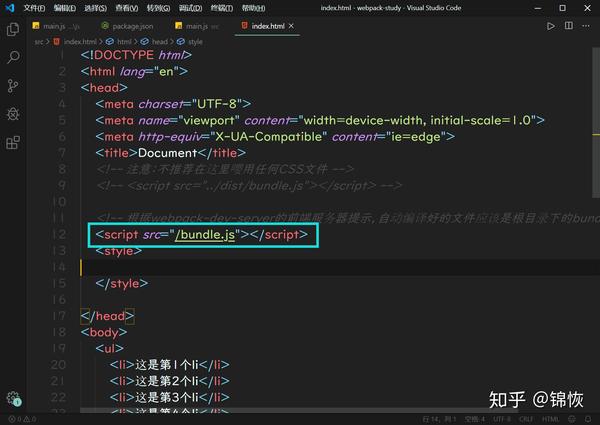Change the CRLF end-of-line setting
The image size is (600, 425).
coord(526,419)
